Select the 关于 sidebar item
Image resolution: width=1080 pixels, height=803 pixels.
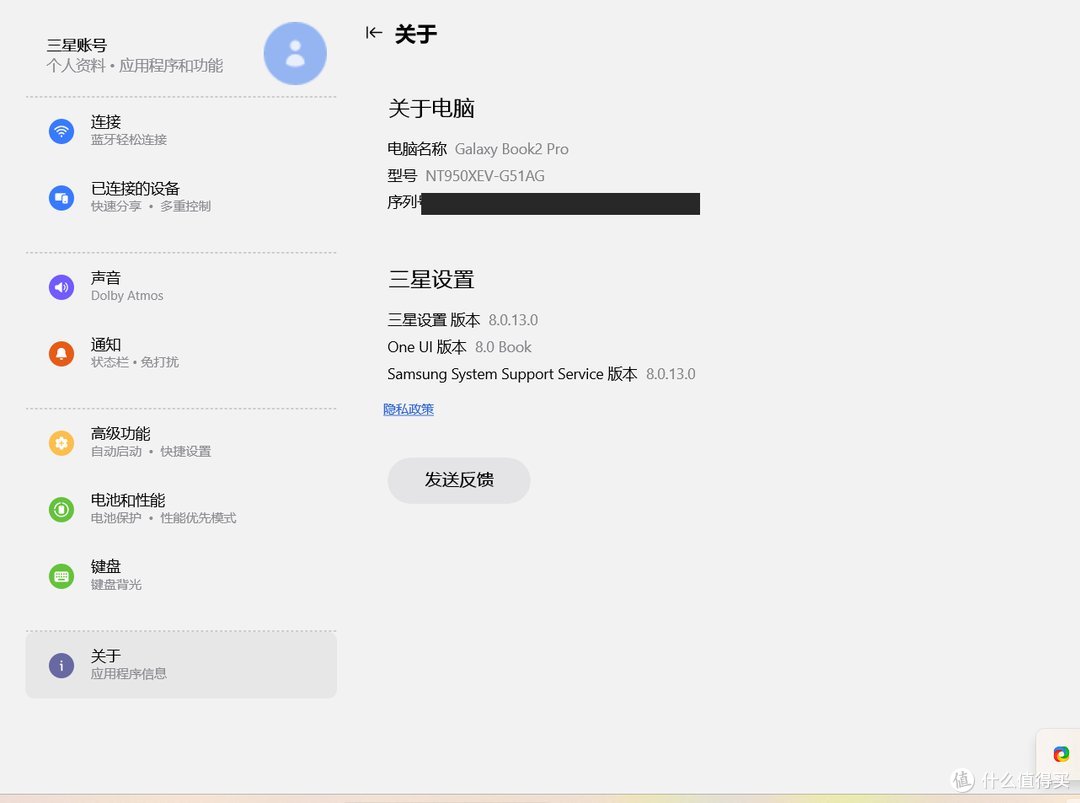pyautogui.click(x=180, y=665)
